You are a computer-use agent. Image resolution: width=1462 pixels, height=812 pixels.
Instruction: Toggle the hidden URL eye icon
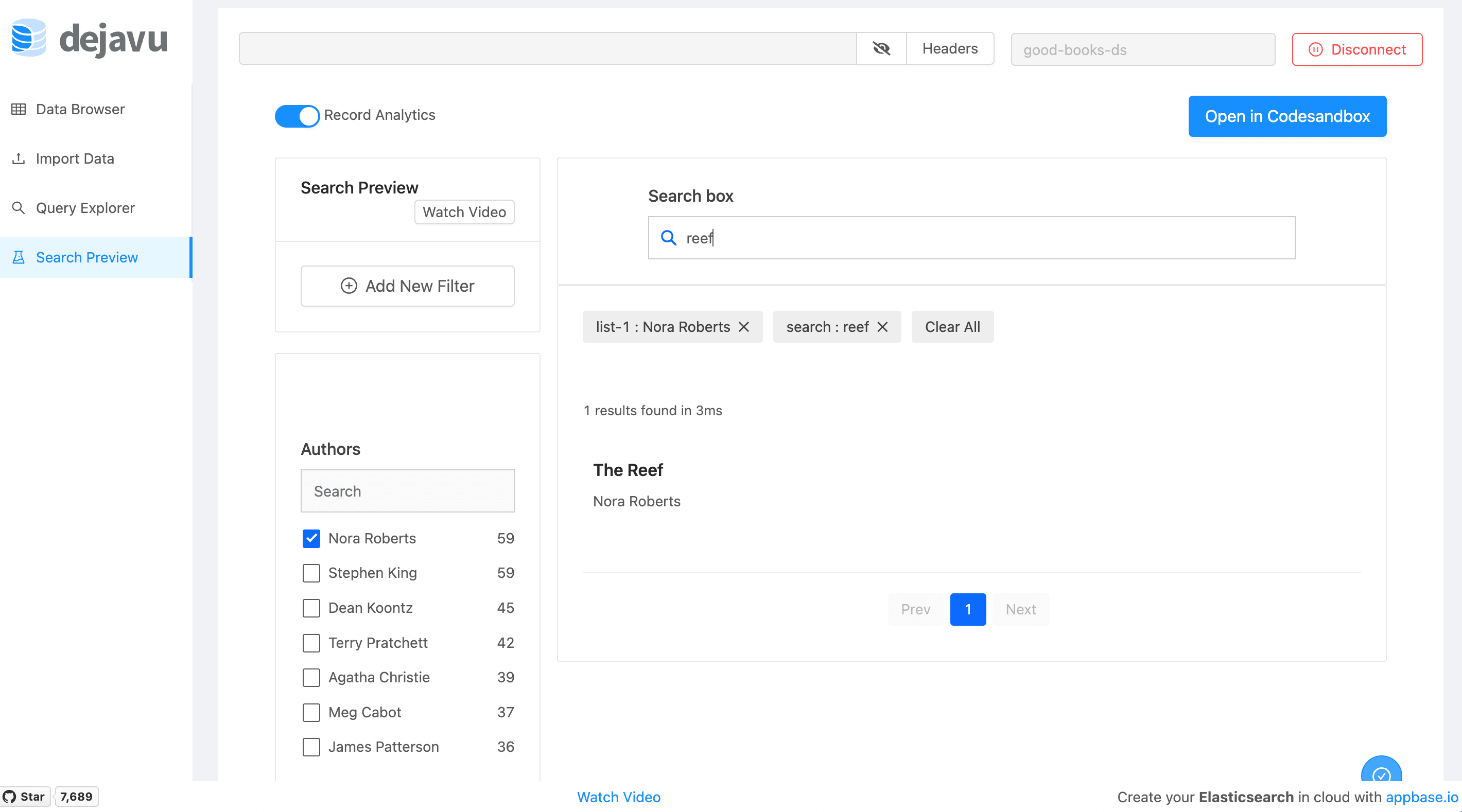[881, 48]
